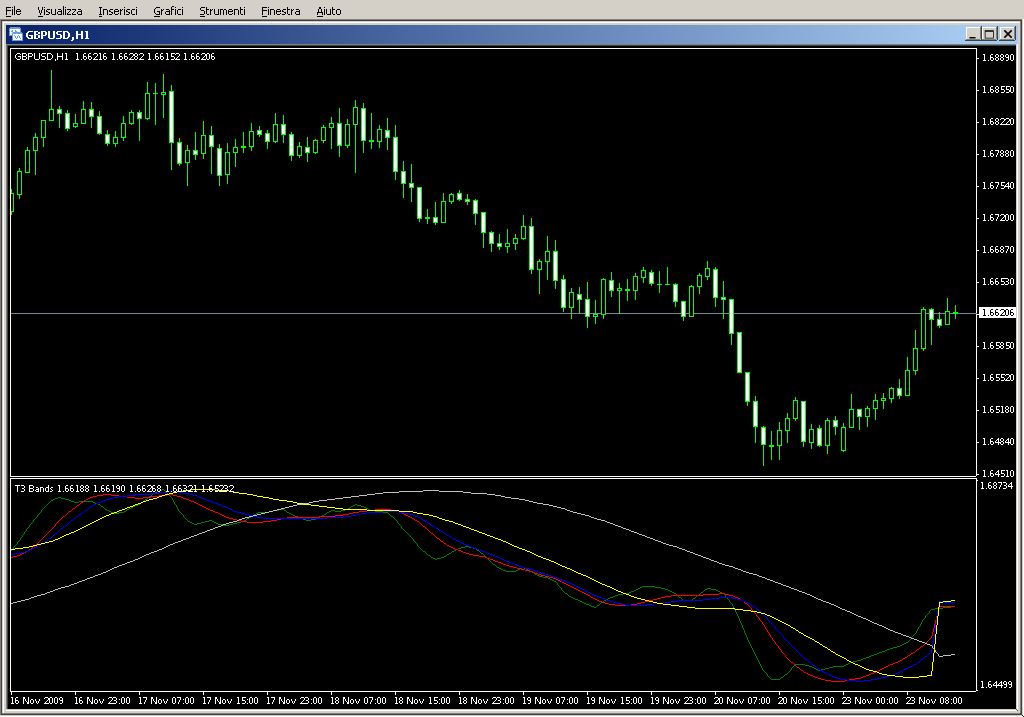
Task: Select the latest candlestick on the chart
Action: point(955,313)
